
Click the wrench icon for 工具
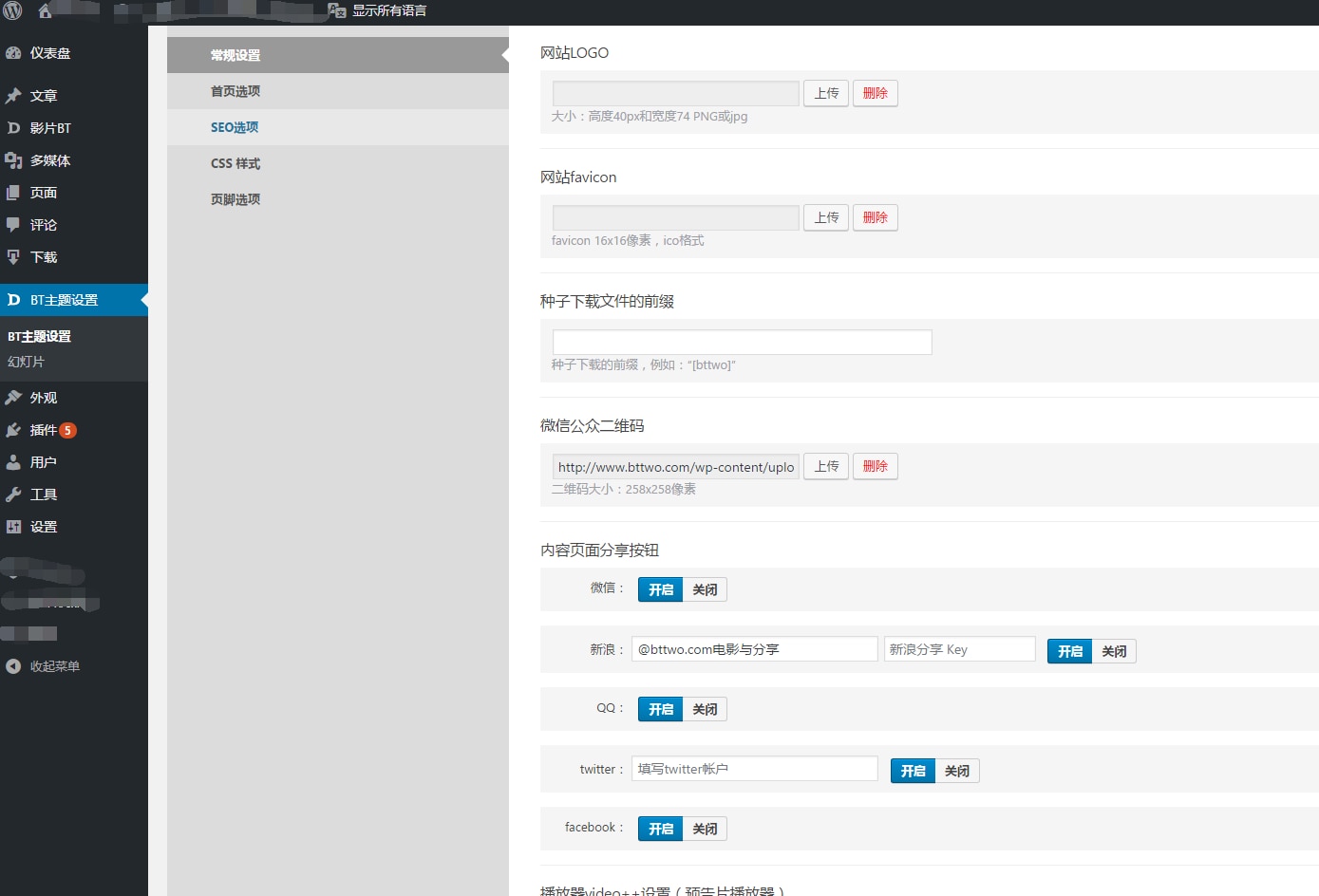coord(13,495)
